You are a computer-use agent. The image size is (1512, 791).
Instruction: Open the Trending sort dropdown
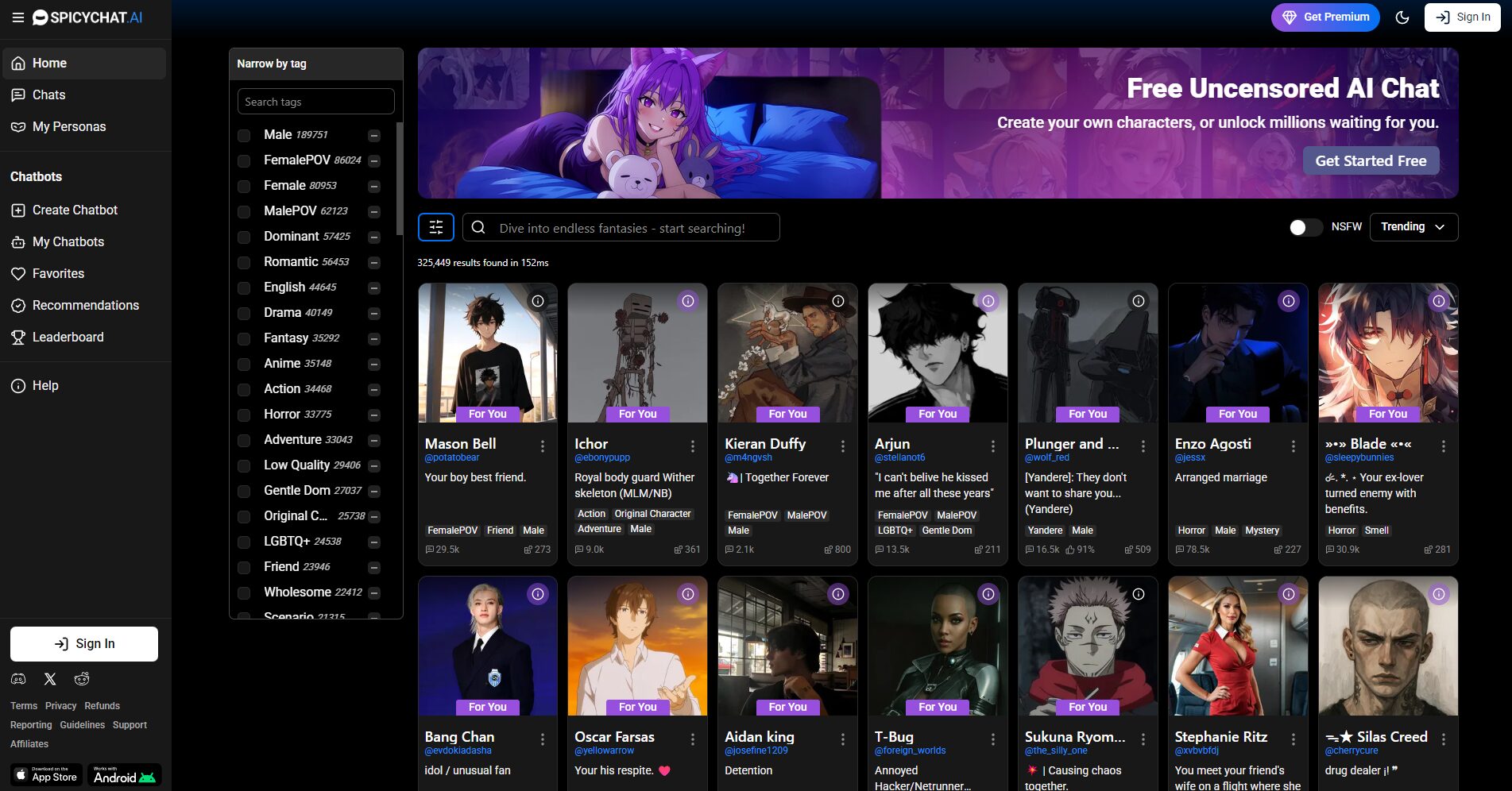coord(1413,227)
